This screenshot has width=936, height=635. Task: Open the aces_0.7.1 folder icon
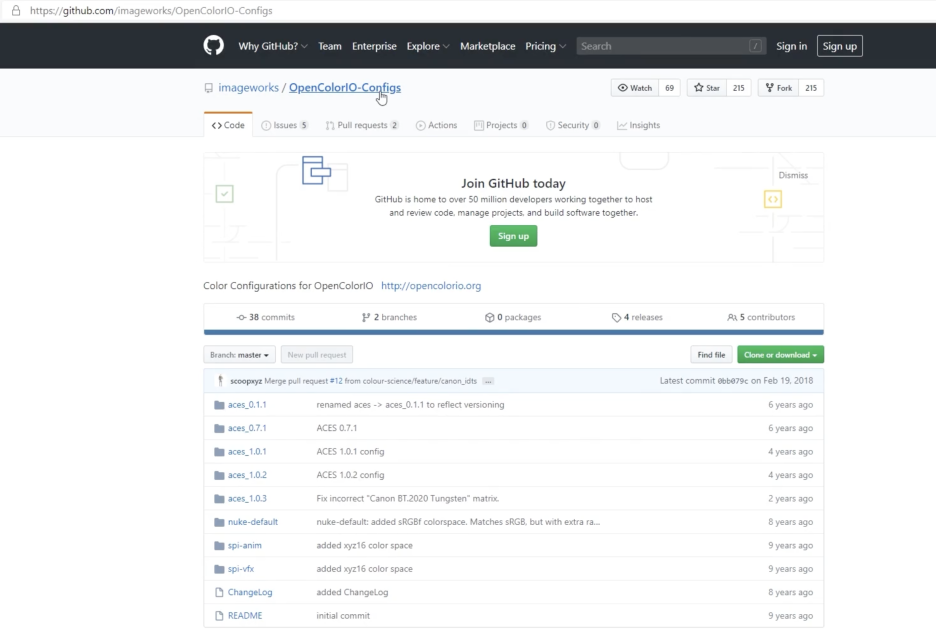(x=219, y=428)
